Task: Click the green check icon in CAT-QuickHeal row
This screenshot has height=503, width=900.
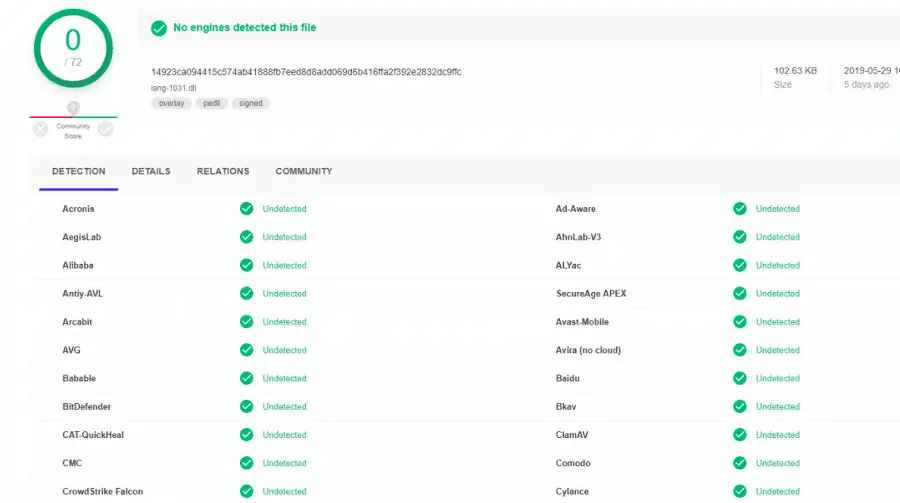Action: click(x=247, y=435)
